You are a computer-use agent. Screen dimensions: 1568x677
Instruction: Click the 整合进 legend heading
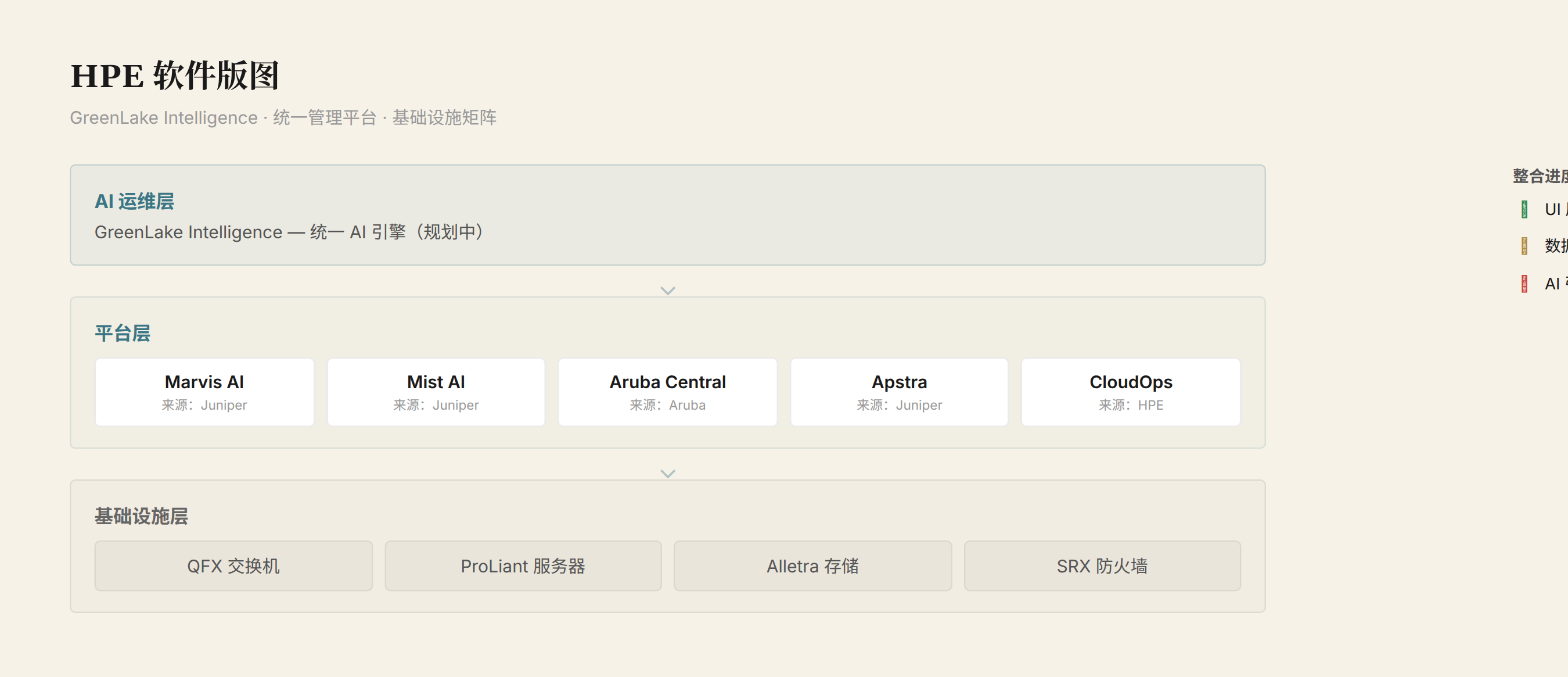tap(1541, 176)
